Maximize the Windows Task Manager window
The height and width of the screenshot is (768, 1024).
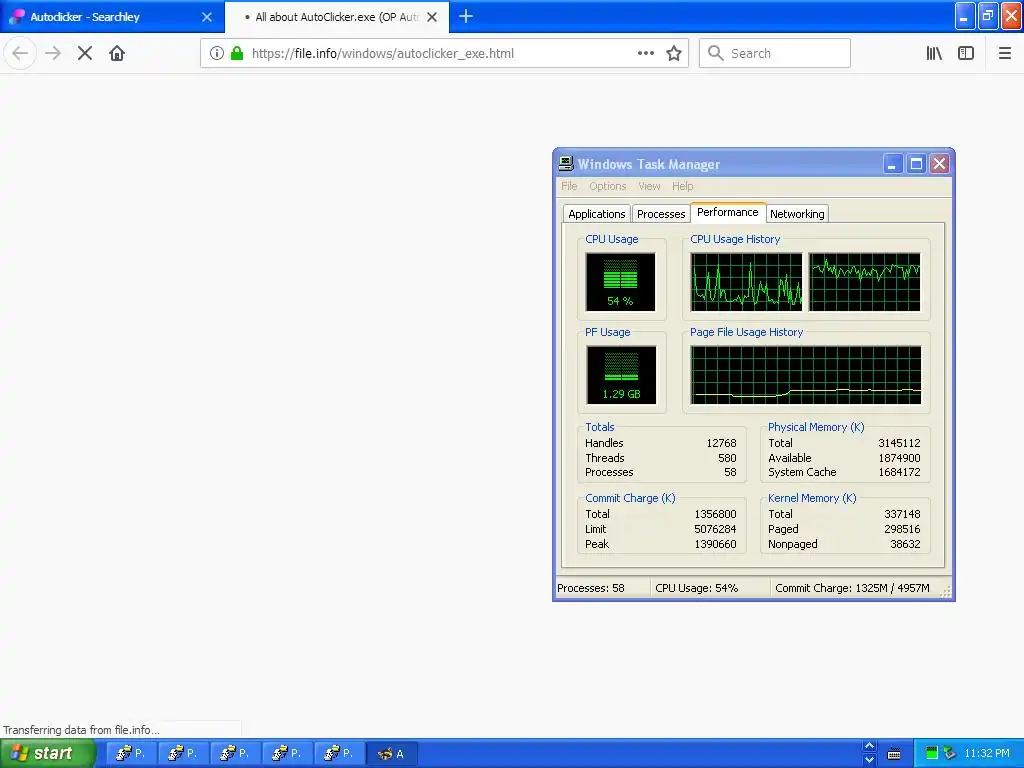(x=916, y=164)
